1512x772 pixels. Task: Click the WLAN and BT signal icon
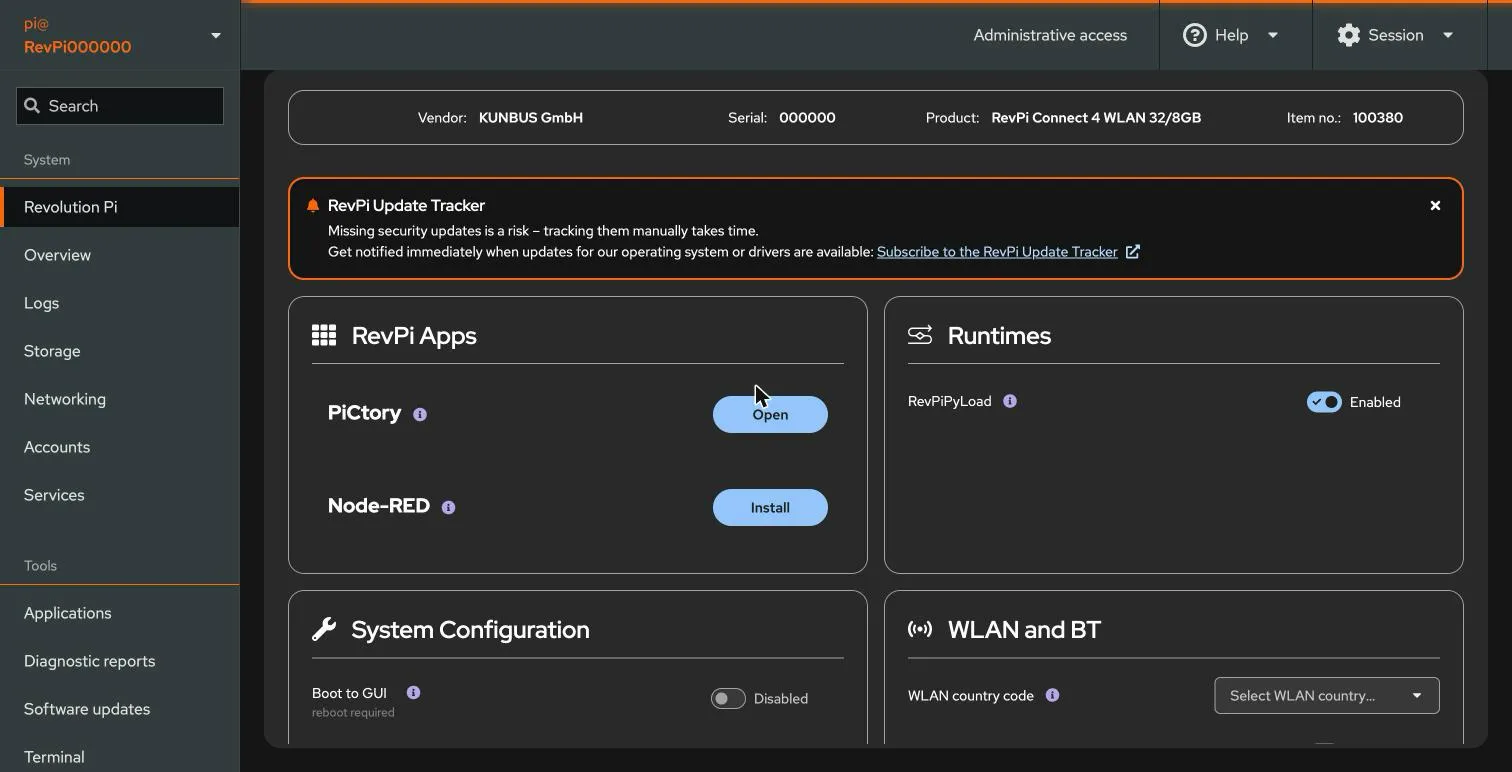pyautogui.click(x=920, y=629)
